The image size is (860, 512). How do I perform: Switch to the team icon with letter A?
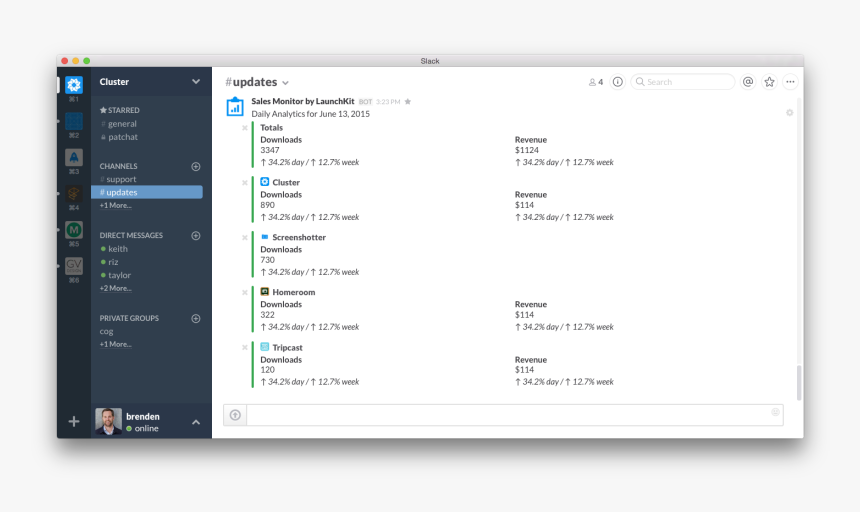[x=74, y=157]
